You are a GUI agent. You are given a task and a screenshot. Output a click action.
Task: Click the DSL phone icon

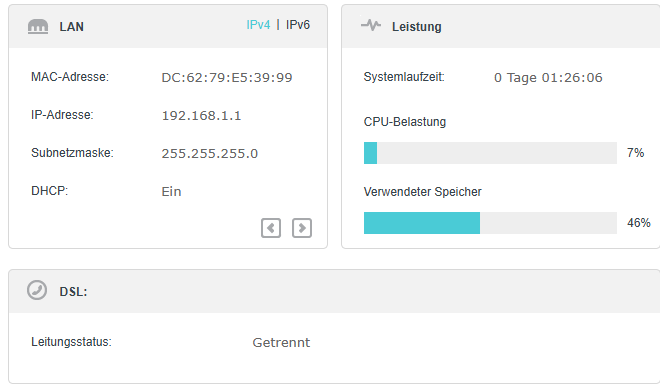[x=37, y=290]
